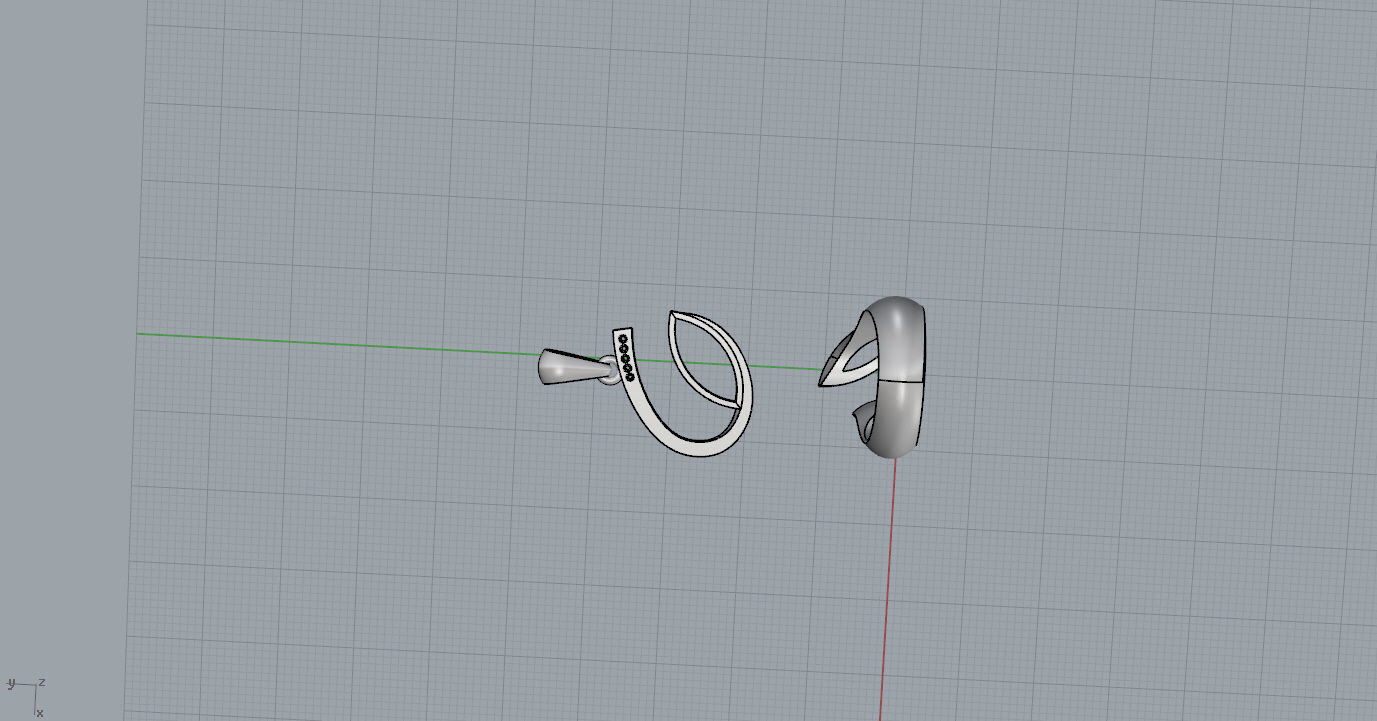Select the dome-shaped ring band
This screenshot has height=721, width=1377.
pyautogui.click(x=899, y=377)
